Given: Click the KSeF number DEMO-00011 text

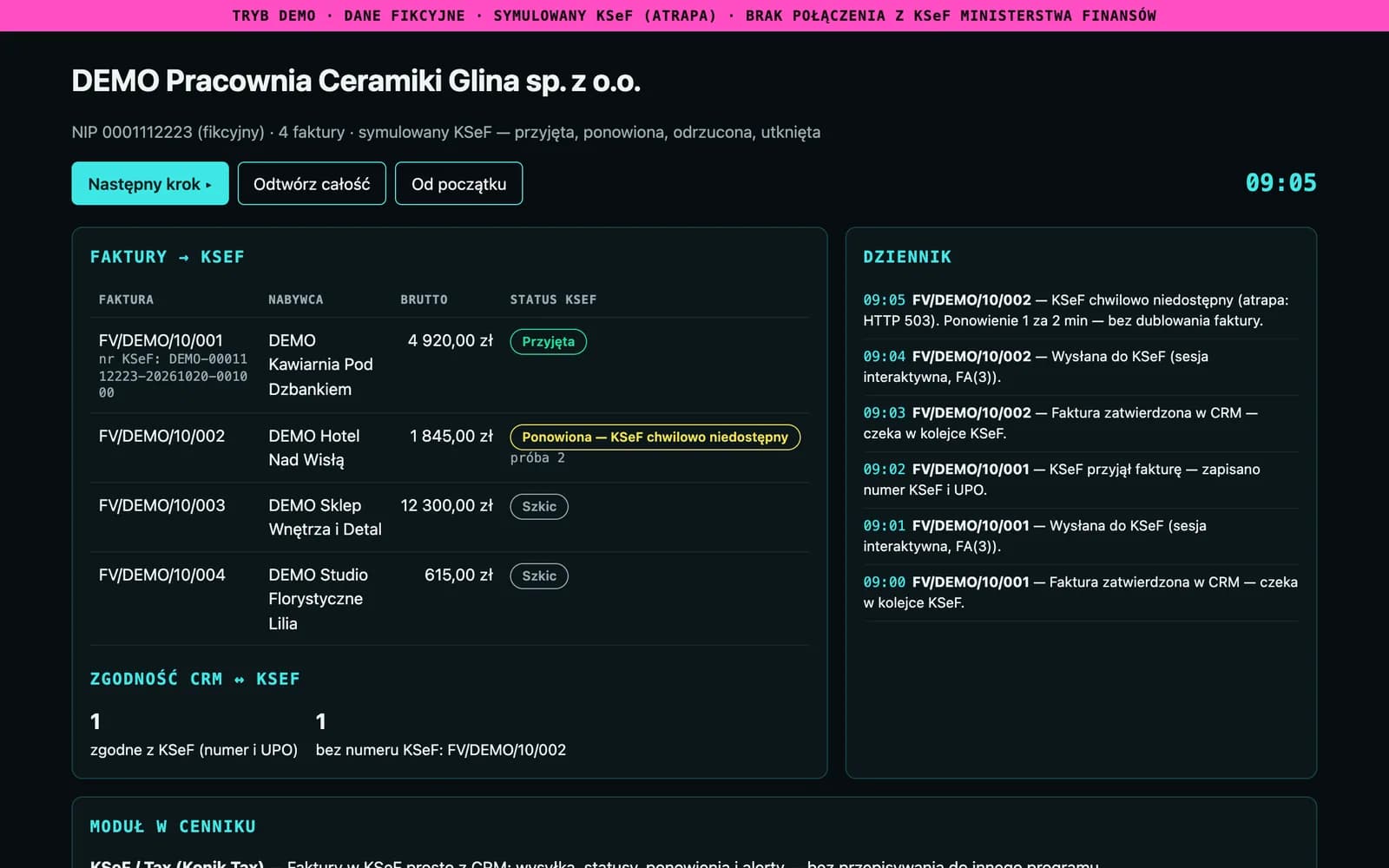Looking at the screenshot, I should pyautogui.click(x=173, y=376).
